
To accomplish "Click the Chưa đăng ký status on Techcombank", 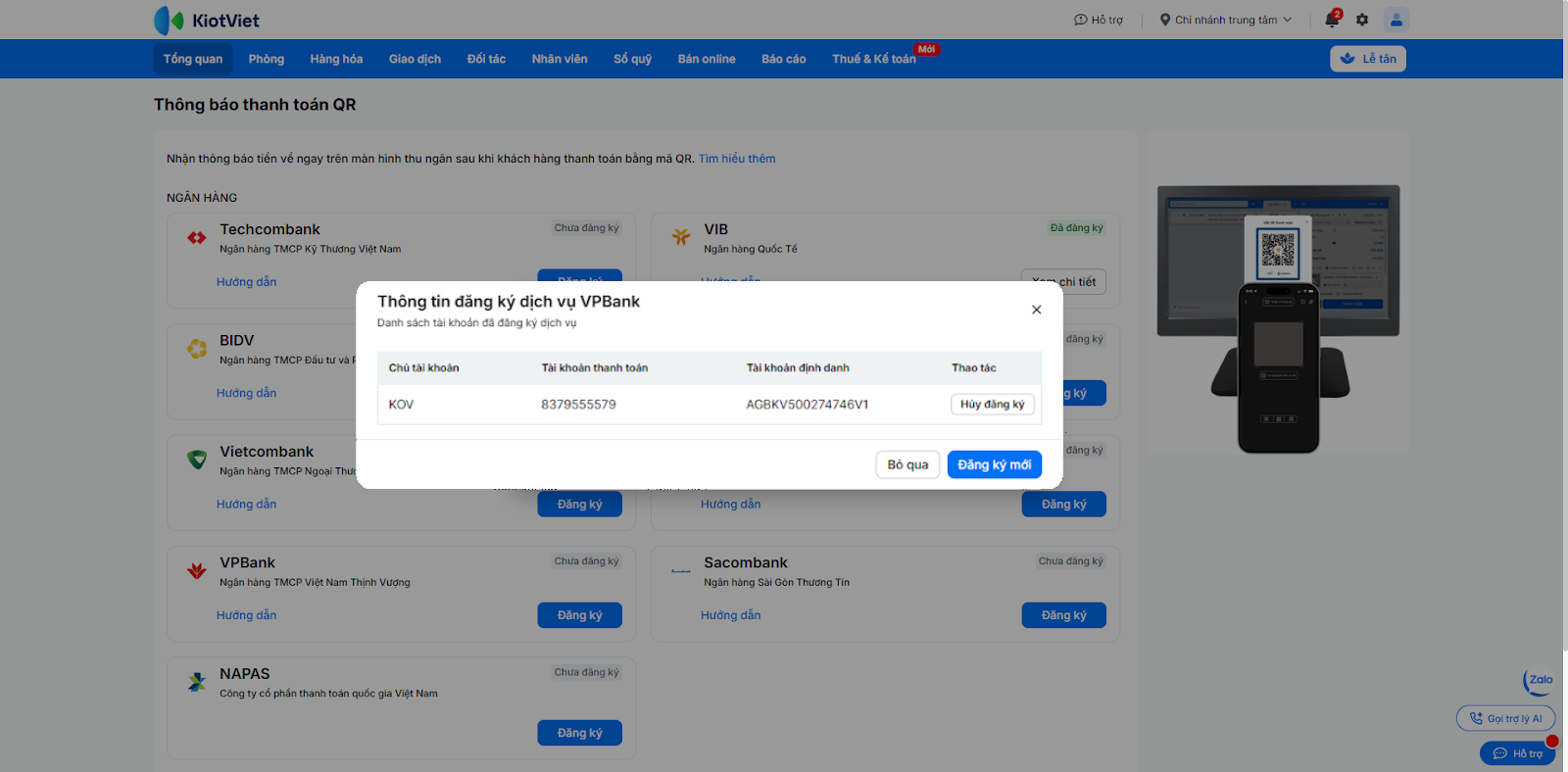I will click(586, 228).
